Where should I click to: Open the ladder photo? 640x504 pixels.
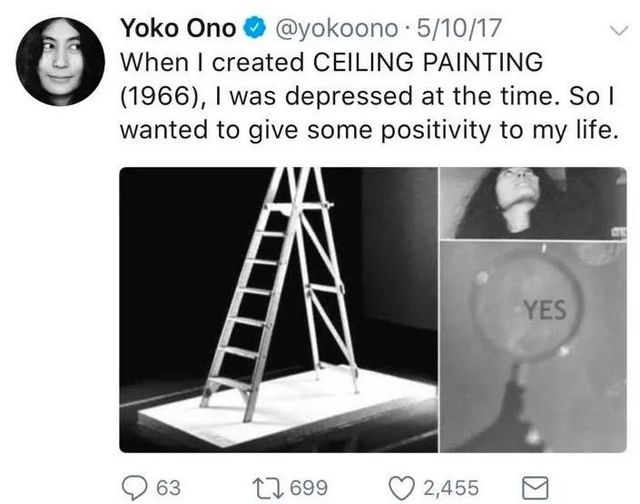coord(279,309)
